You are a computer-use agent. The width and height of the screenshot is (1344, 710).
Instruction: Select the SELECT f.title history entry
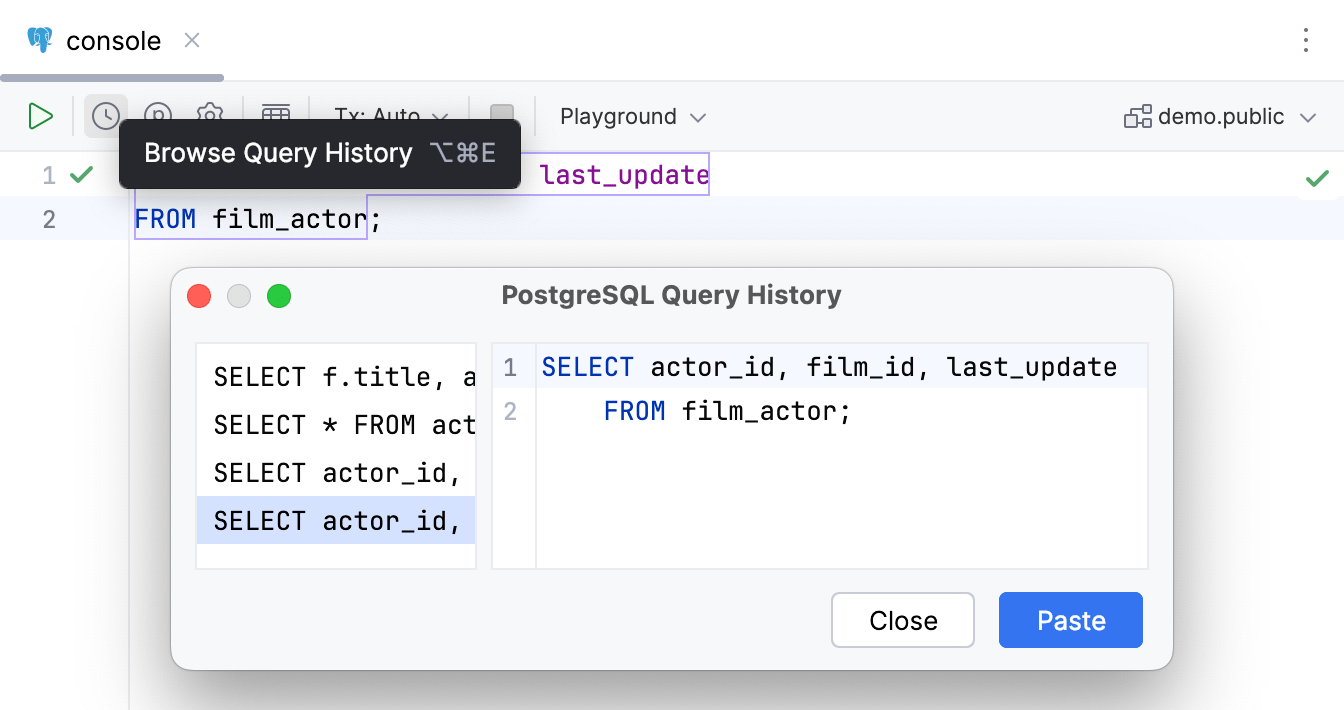pos(336,376)
